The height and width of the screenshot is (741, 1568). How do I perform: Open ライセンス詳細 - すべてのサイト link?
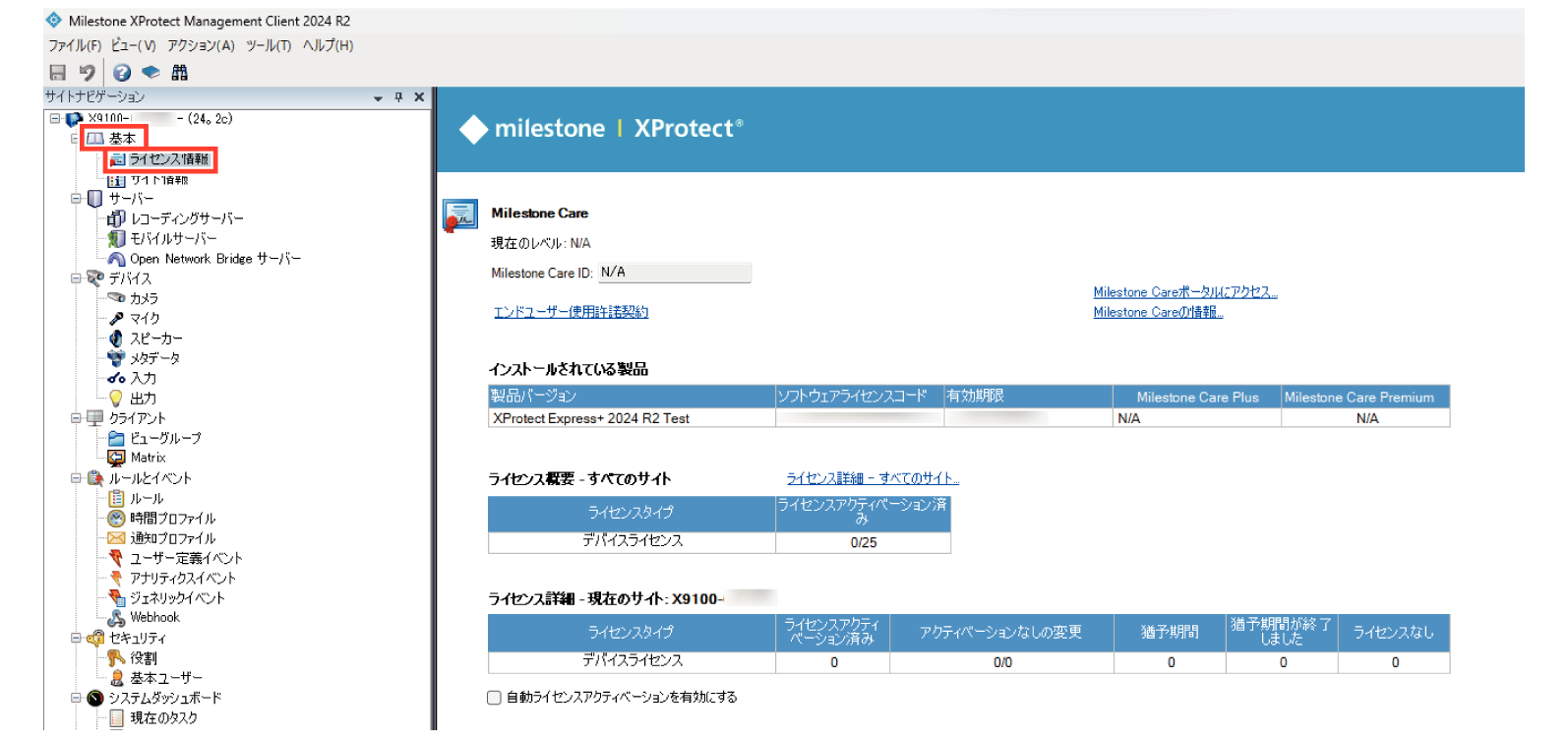pos(873,478)
